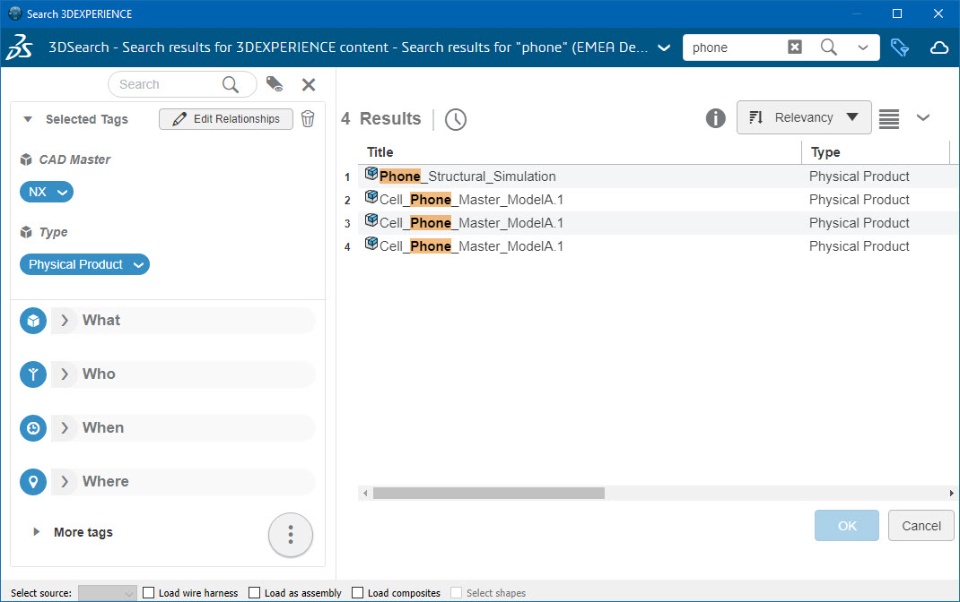
Task: Sort by the Title column header
Action: coord(580,152)
